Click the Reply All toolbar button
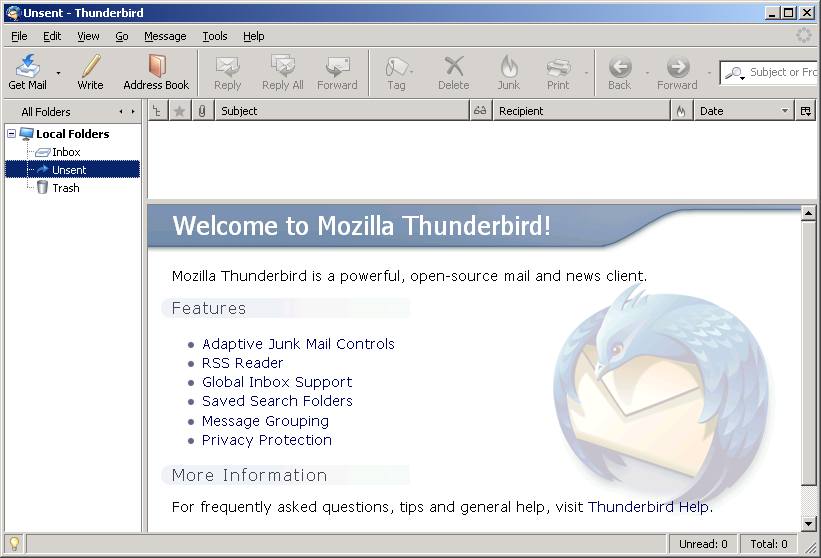821x558 pixels. click(283, 72)
